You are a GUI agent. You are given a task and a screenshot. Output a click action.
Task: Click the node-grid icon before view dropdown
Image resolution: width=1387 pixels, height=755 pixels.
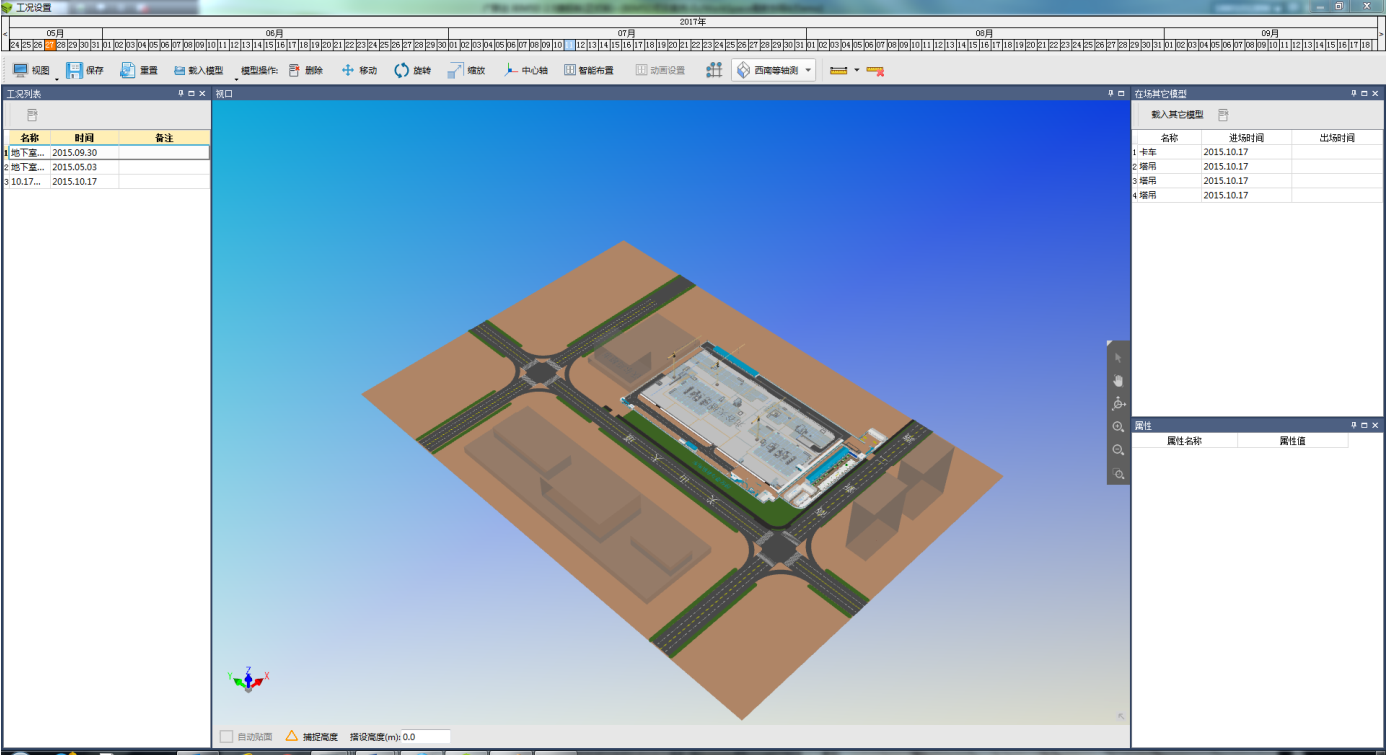click(714, 70)
